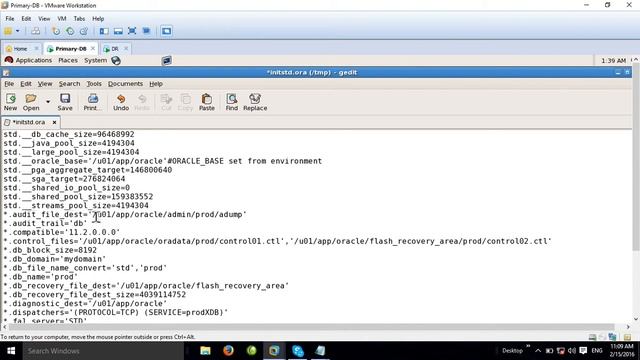
Task: Switch to the Home VMware tab
Action: [x=20, y=49]
